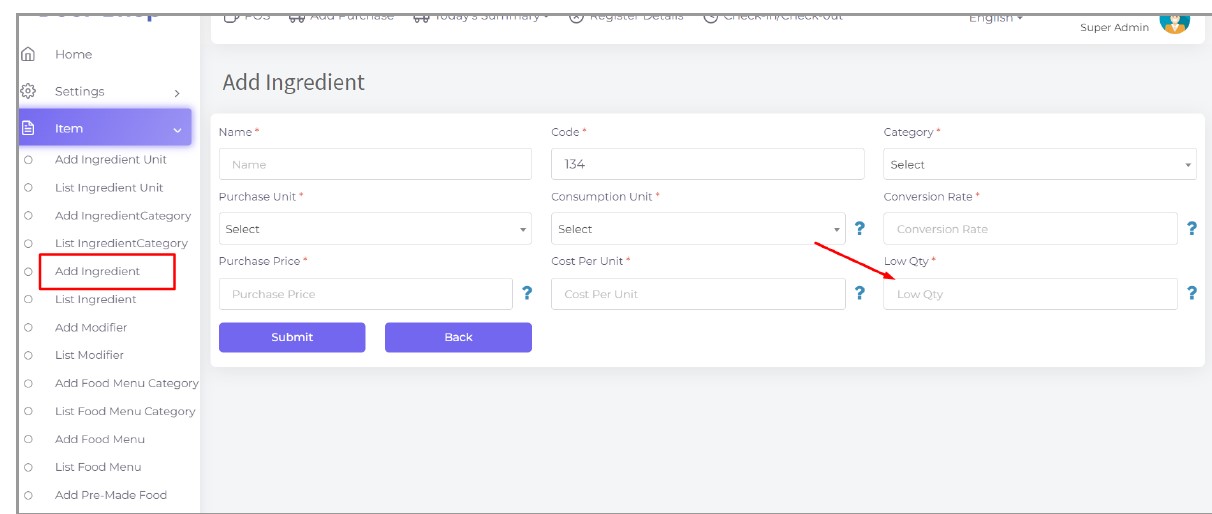The image size is (1212, 514).
Task: Click into the Name input field
Action: [x=375, y=165]
